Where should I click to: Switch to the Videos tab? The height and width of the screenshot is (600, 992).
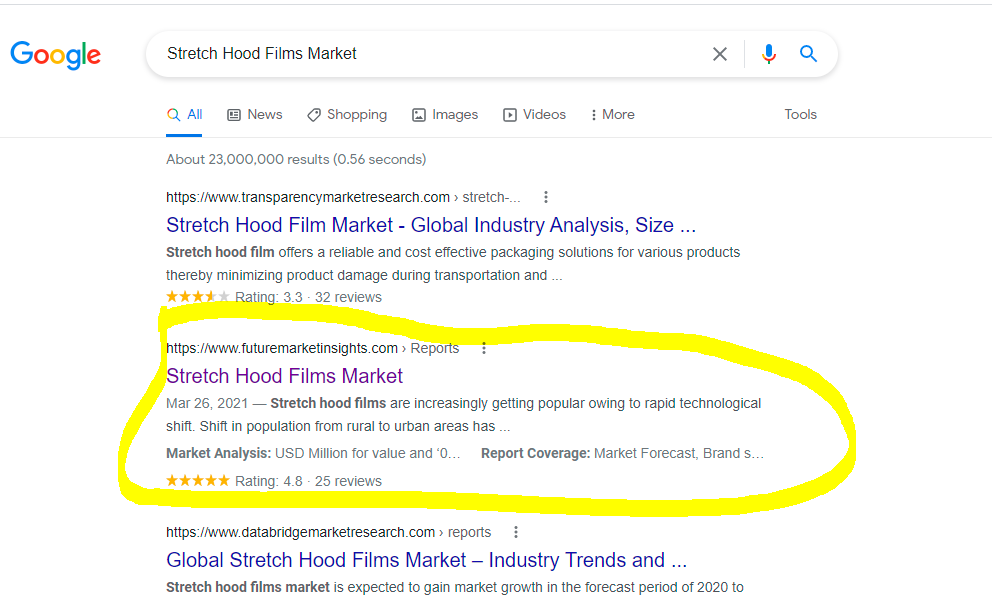click(535, 115)
